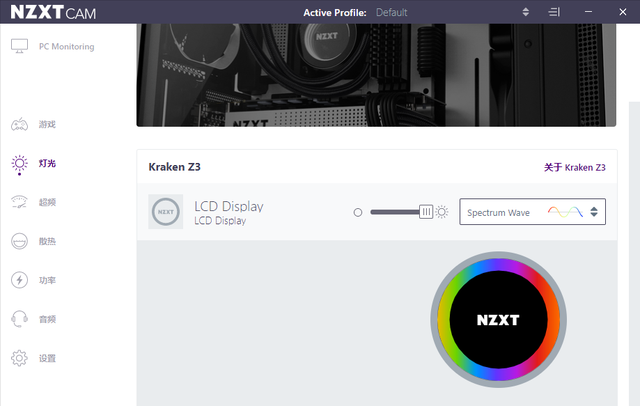640x406 pixels.
Task: Expand the Active Profile up-down selector
Action: (526, 12)
